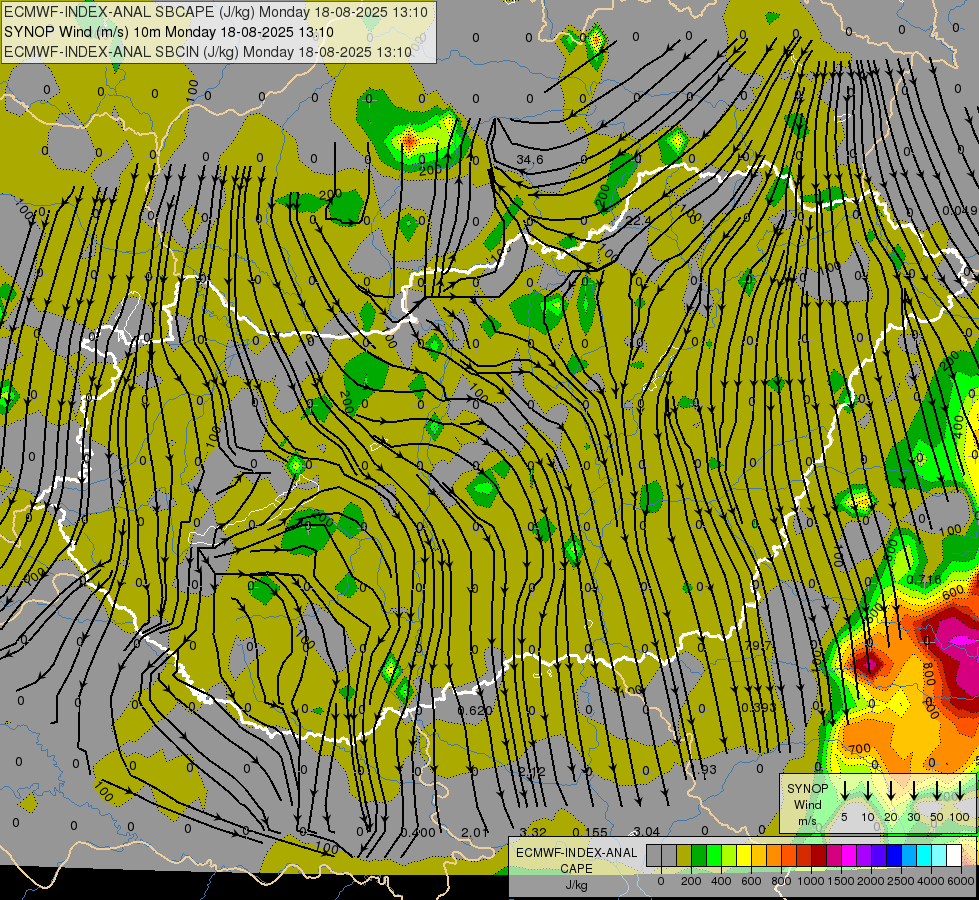Click the SYNOP legend wind arrow above 20

pos(890,789)
